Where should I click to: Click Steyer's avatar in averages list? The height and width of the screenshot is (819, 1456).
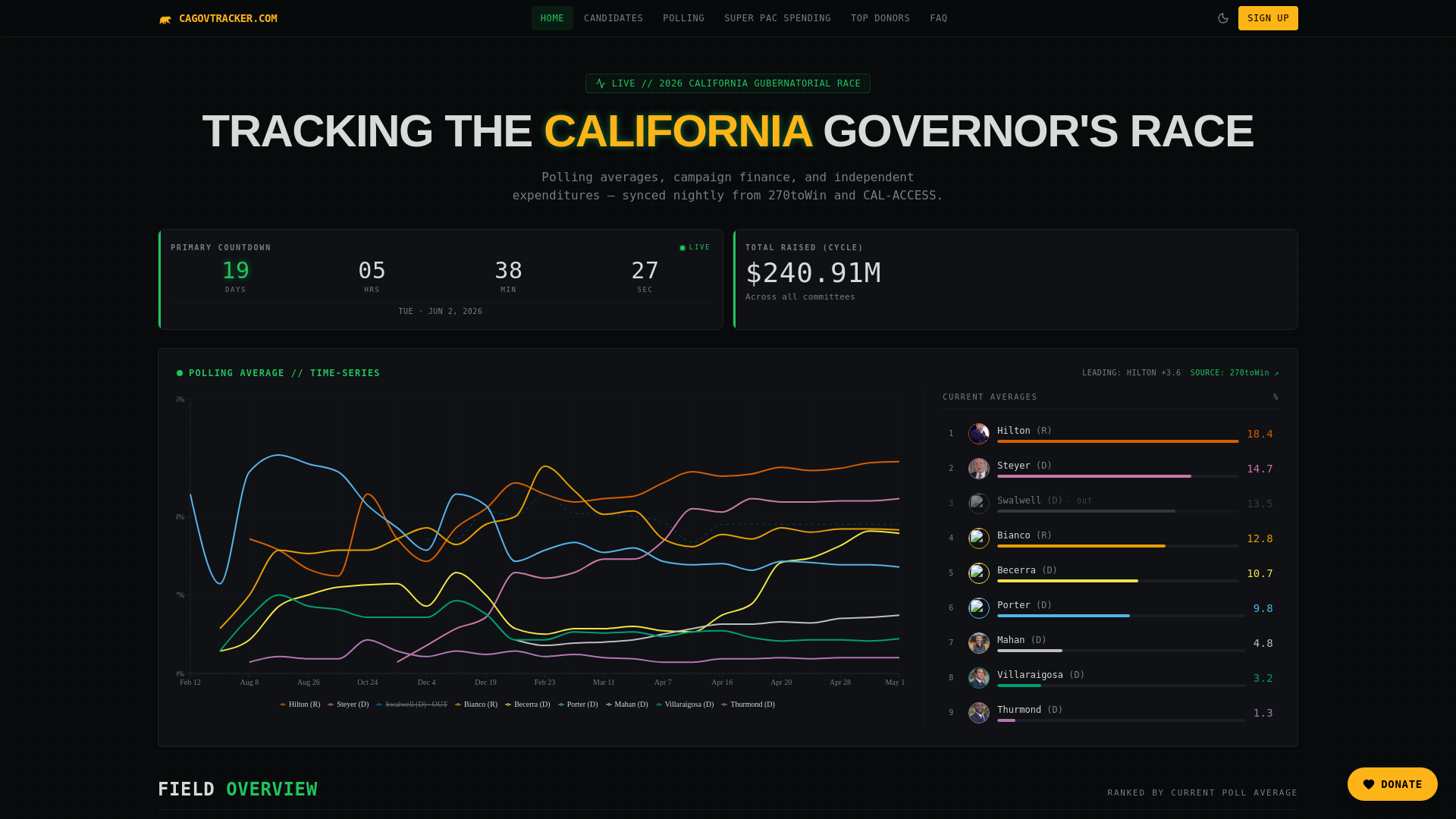coord(979,469)
